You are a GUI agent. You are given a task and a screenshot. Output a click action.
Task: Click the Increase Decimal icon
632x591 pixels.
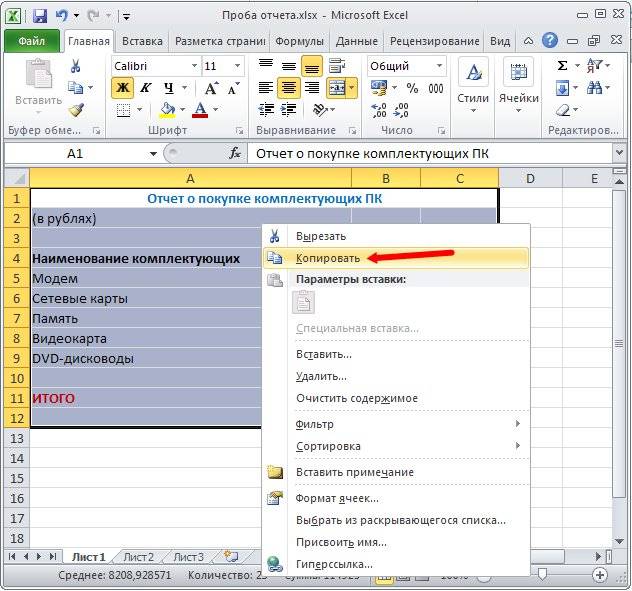pos(379,110)
